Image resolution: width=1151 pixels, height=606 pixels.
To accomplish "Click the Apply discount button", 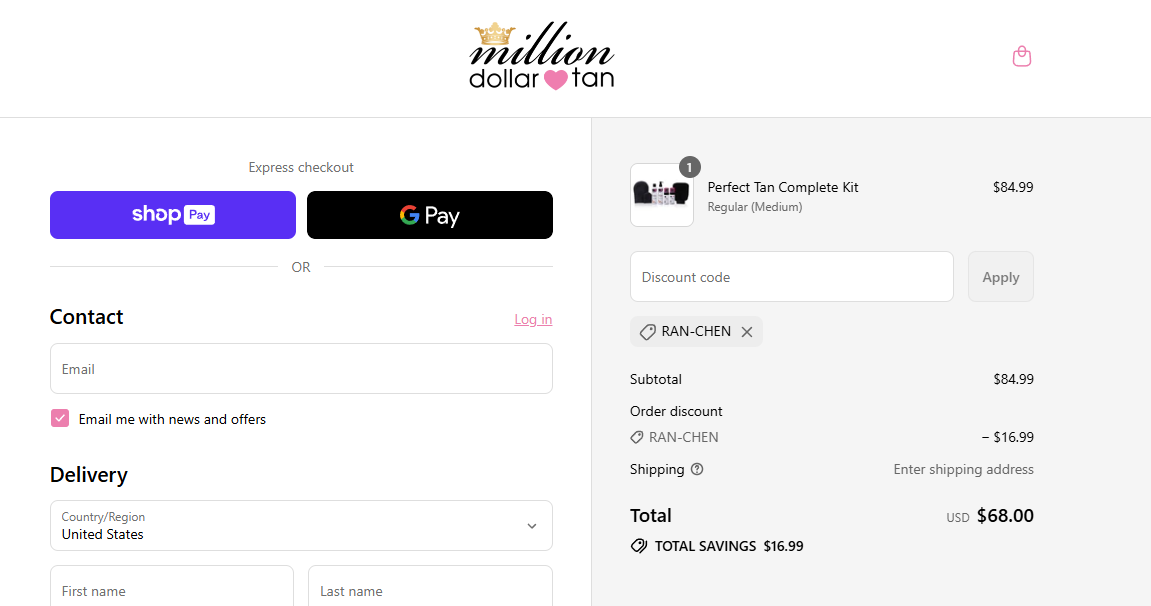I will tap(1001, 277).
